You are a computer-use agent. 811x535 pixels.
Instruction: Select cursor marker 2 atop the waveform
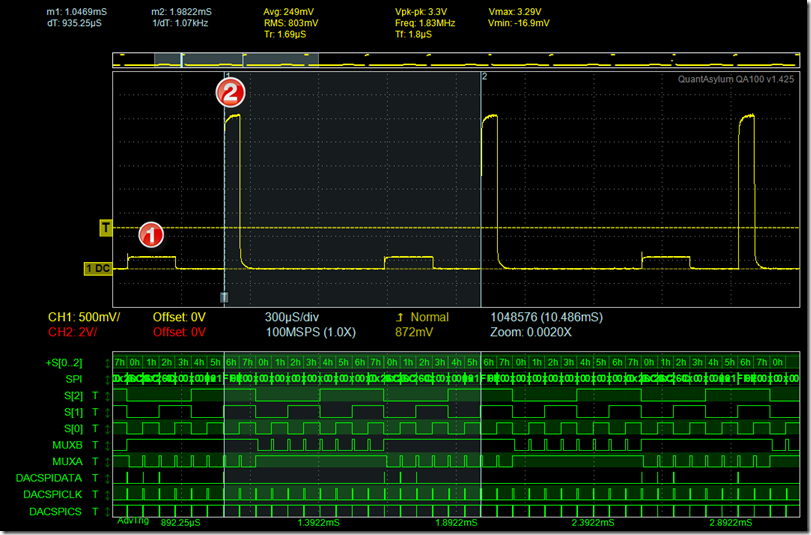[484, 76]
